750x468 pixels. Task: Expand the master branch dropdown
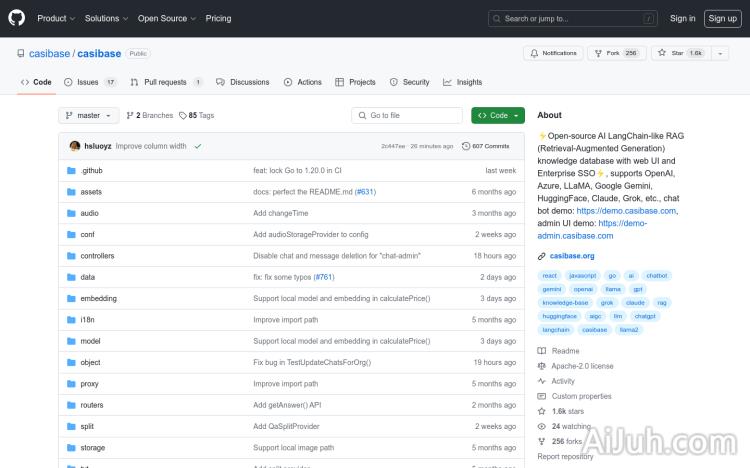[x=89, y=115]
